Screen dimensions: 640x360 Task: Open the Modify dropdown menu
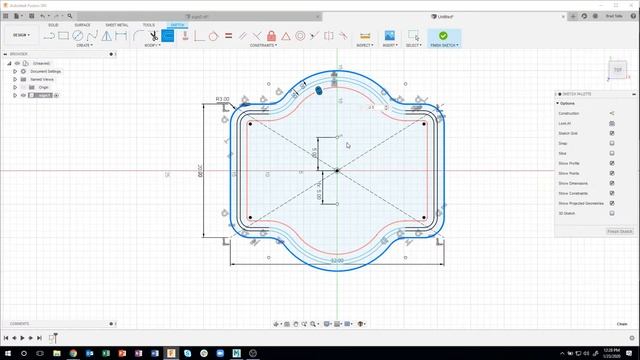(x=152, y=45)
